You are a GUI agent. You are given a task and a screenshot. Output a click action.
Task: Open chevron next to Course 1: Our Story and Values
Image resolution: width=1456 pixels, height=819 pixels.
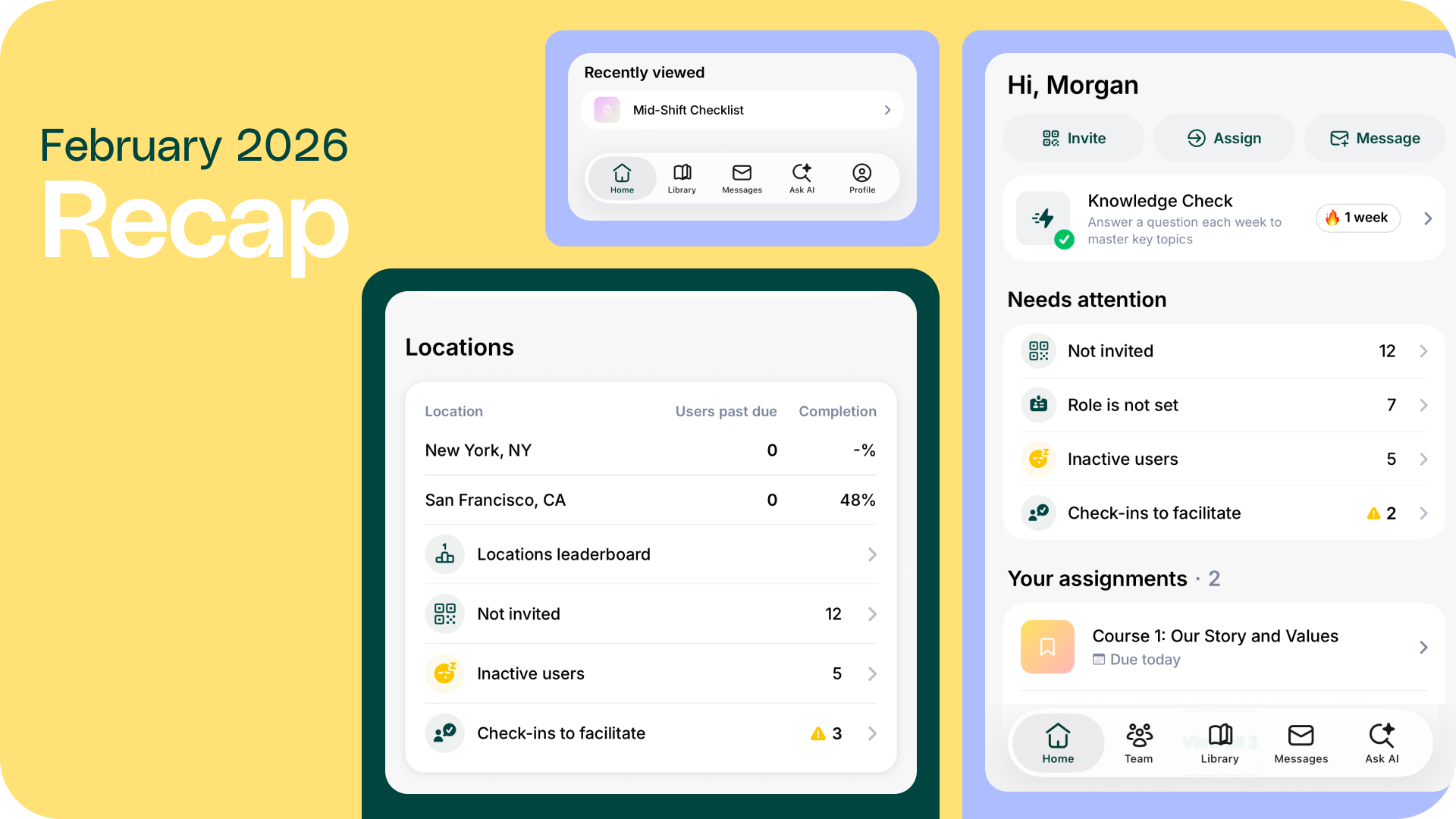click(1423, 647)
